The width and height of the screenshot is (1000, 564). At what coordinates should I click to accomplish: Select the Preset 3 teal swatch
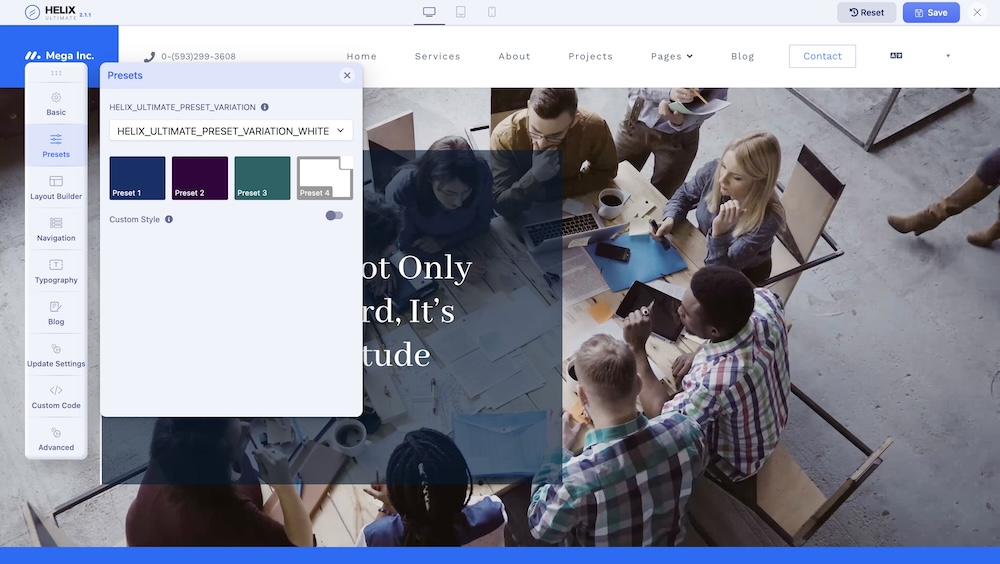pyautogui.click(x=262, y=178)
